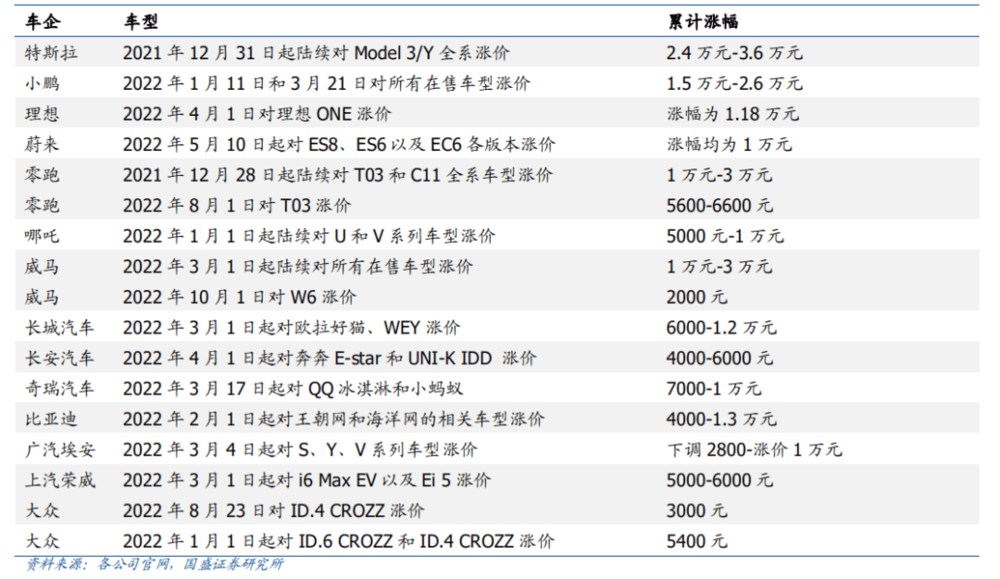
Task: Click the 理想 ONE 涨价 description
Action: click(x=257, y=114)
